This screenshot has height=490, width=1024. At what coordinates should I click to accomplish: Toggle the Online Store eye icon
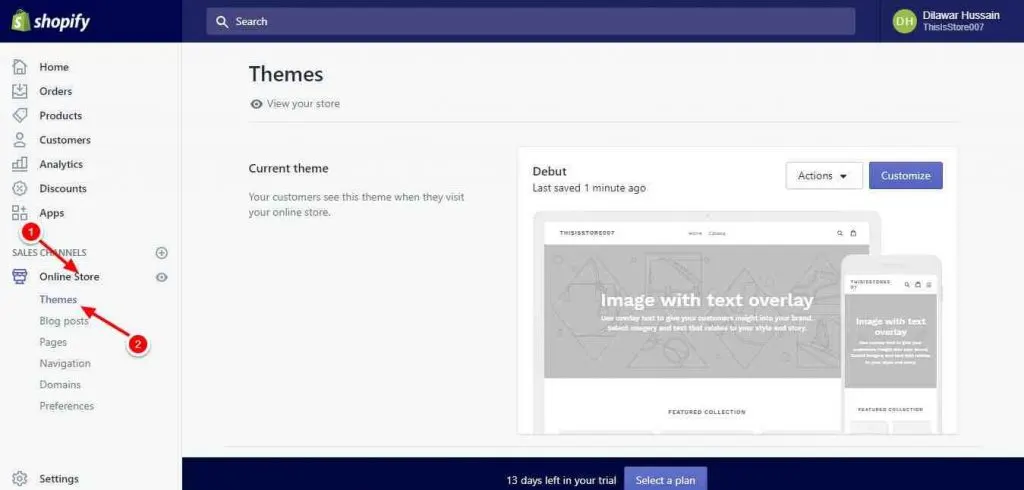162,277
